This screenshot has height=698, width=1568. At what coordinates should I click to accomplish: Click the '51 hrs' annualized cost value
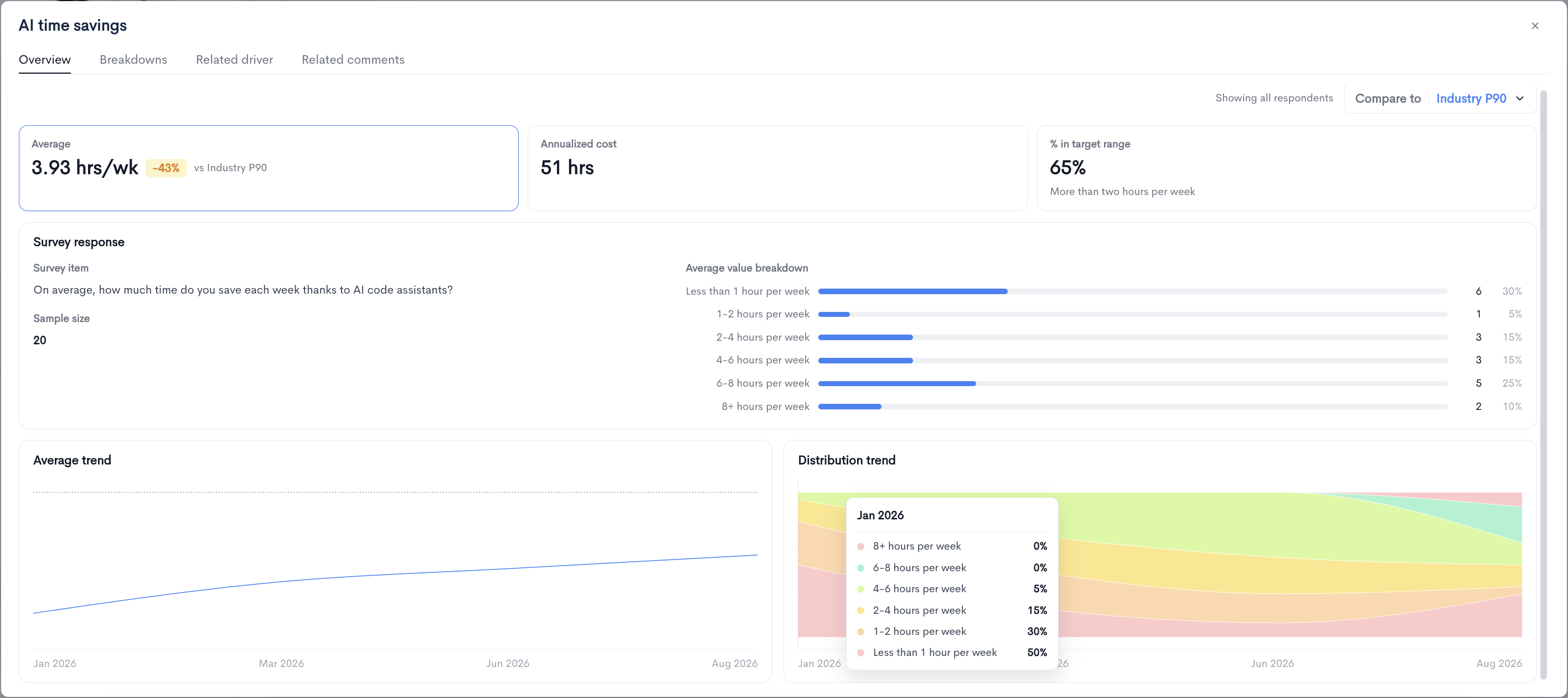tap(567, 167)
